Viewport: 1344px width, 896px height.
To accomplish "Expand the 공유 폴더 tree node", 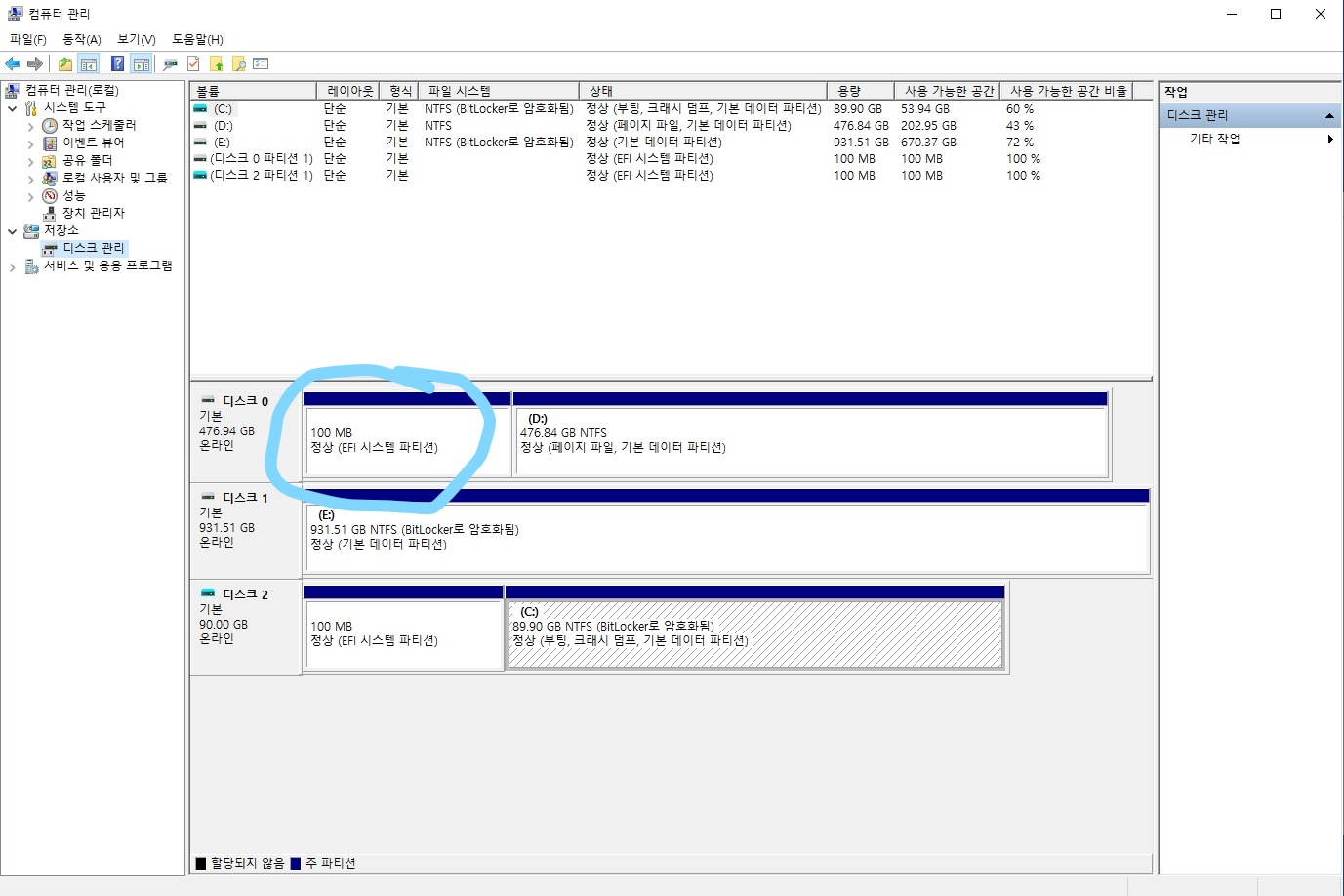I will 30,162.
